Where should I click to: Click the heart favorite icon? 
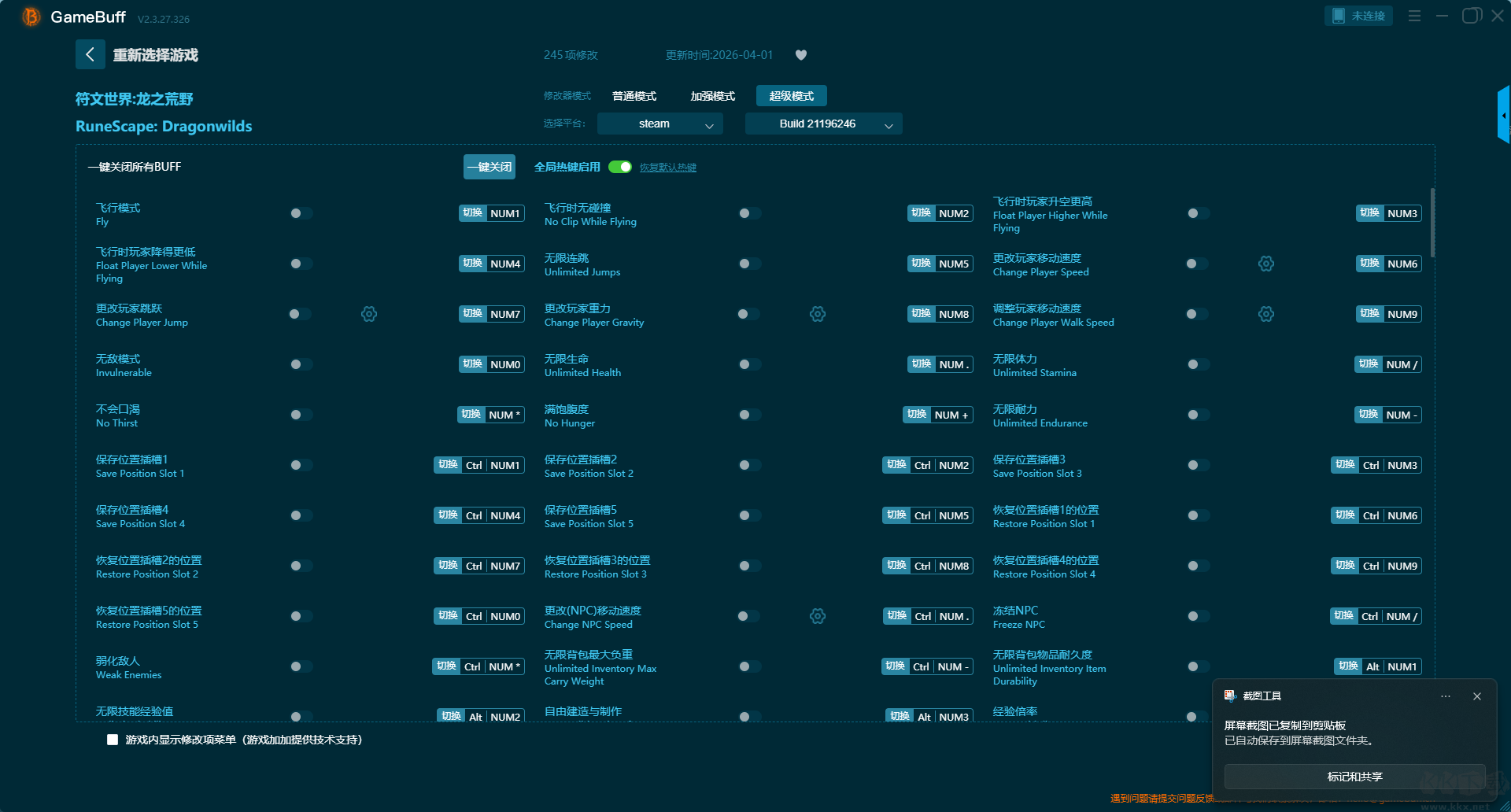coord(801,55)
